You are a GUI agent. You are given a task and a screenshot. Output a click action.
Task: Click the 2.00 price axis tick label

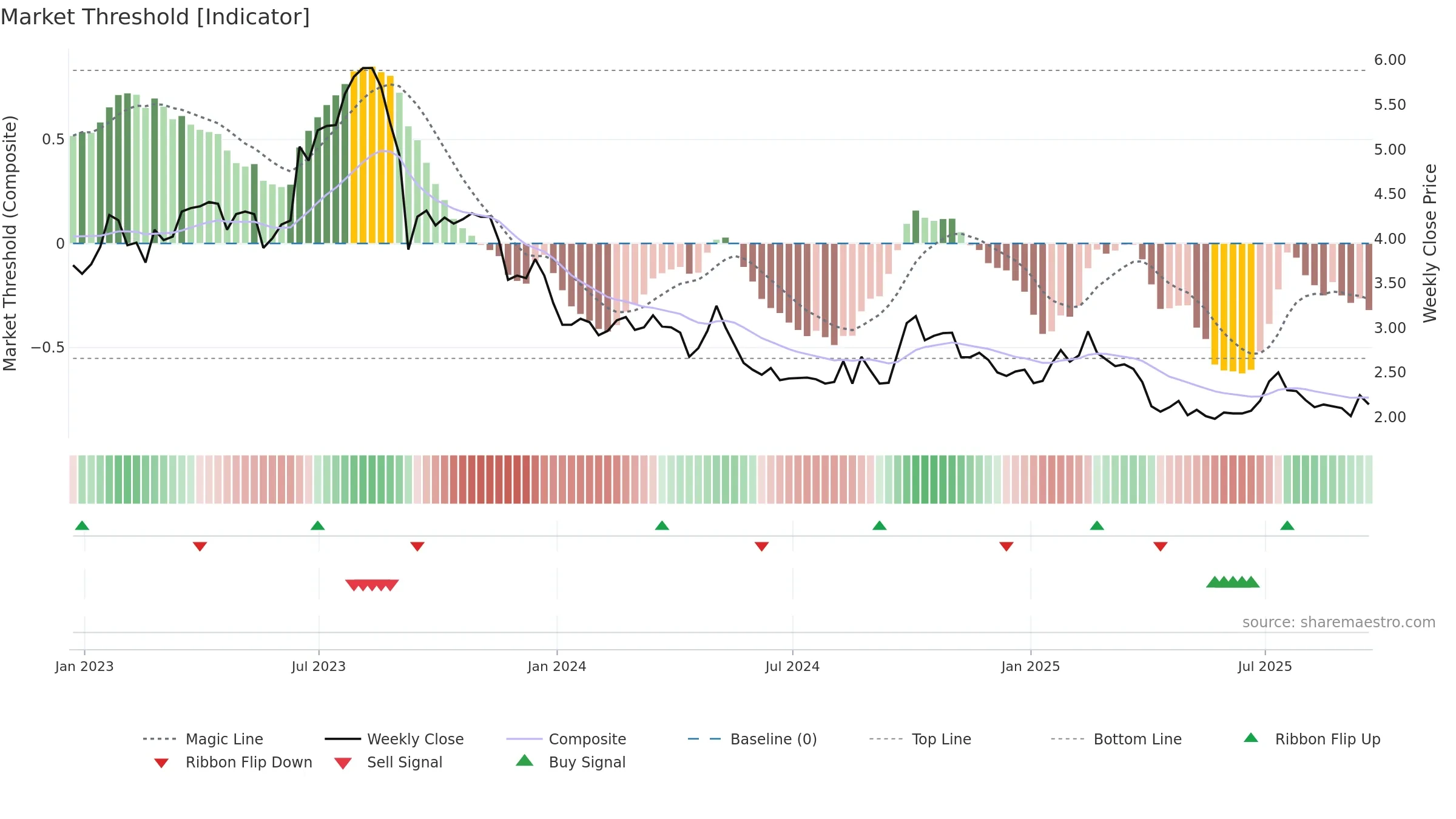pyautogui.click(x=1390, y=417)
